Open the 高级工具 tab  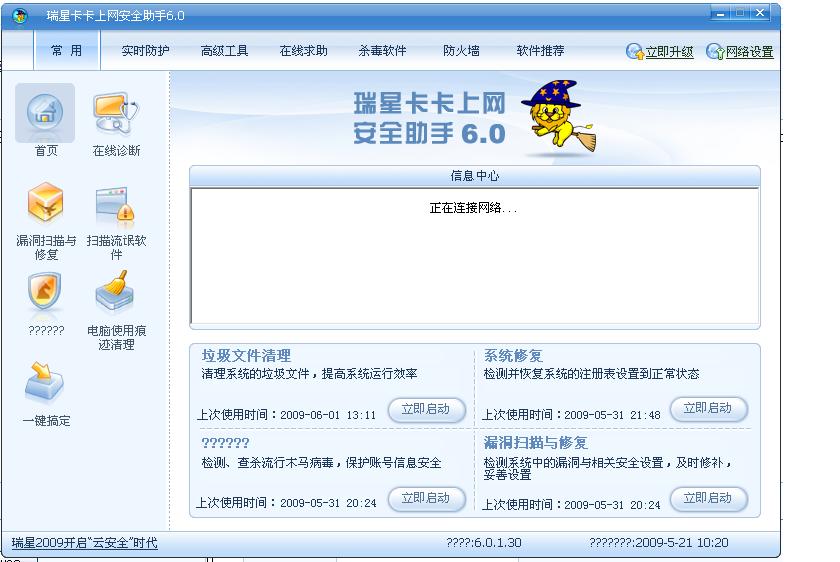click(224, 51)
